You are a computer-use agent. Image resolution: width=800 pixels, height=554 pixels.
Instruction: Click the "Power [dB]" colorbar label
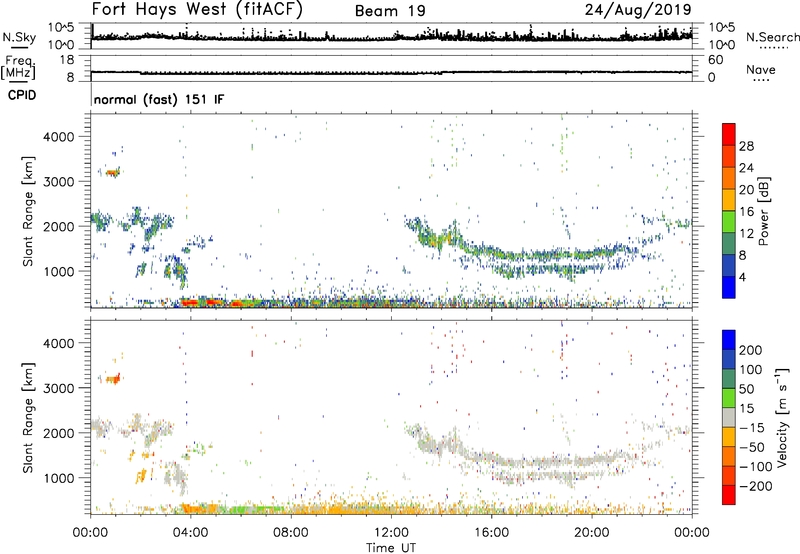[763, 211]
